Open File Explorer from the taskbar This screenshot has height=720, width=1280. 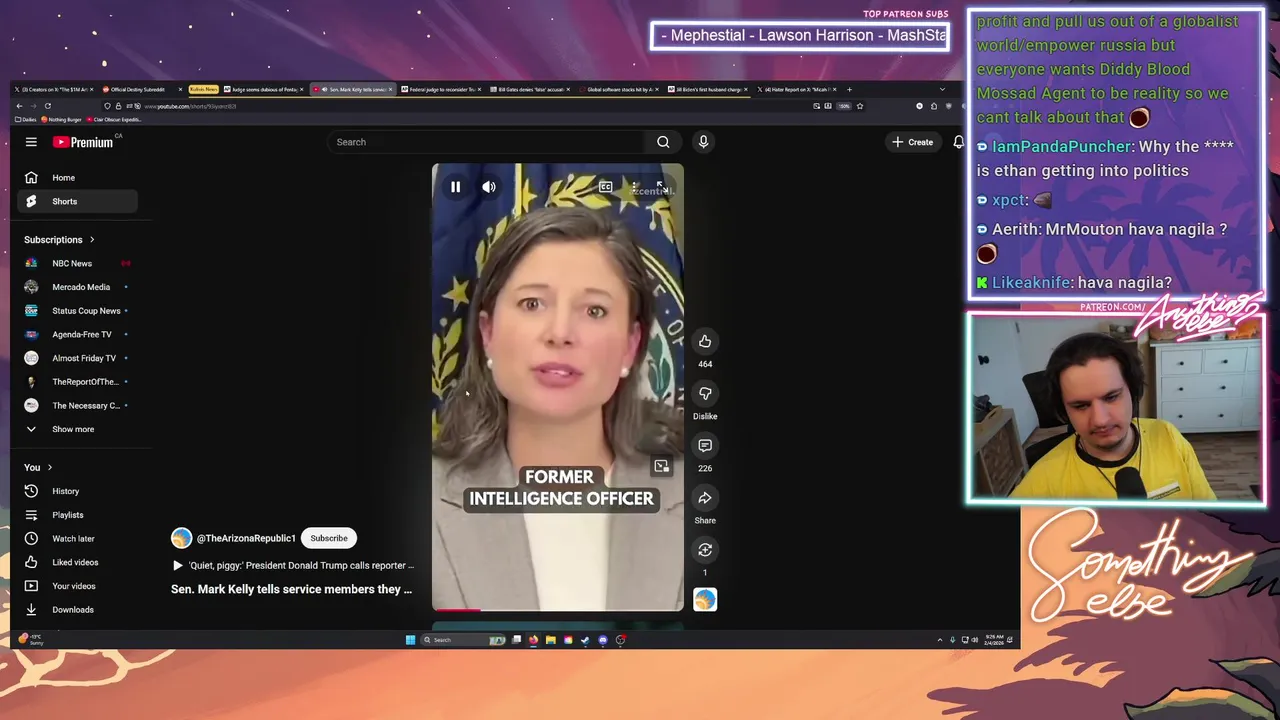tap(551, 640)
